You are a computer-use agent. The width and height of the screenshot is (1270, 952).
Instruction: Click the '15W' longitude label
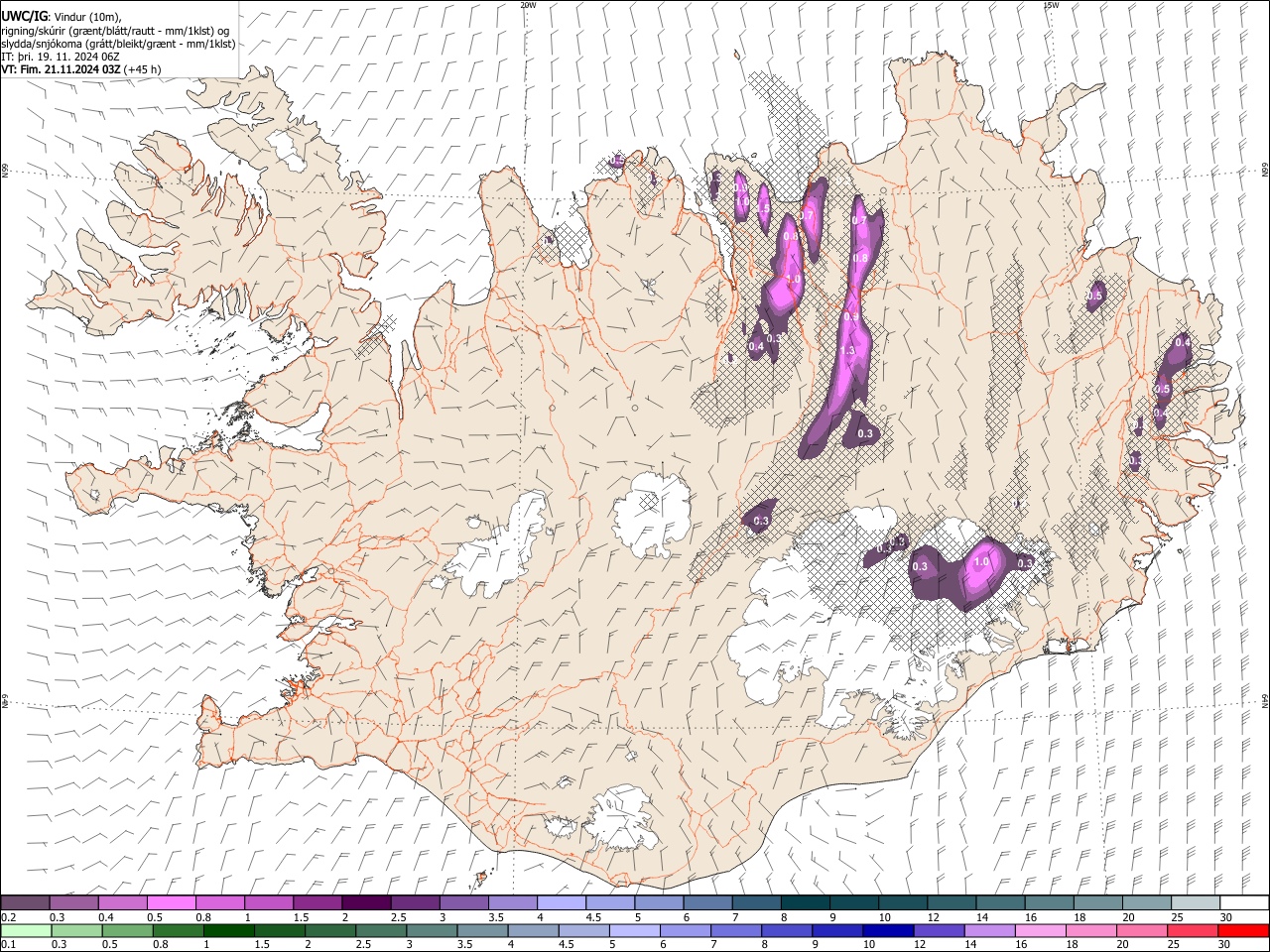(x=1051, y=4)
